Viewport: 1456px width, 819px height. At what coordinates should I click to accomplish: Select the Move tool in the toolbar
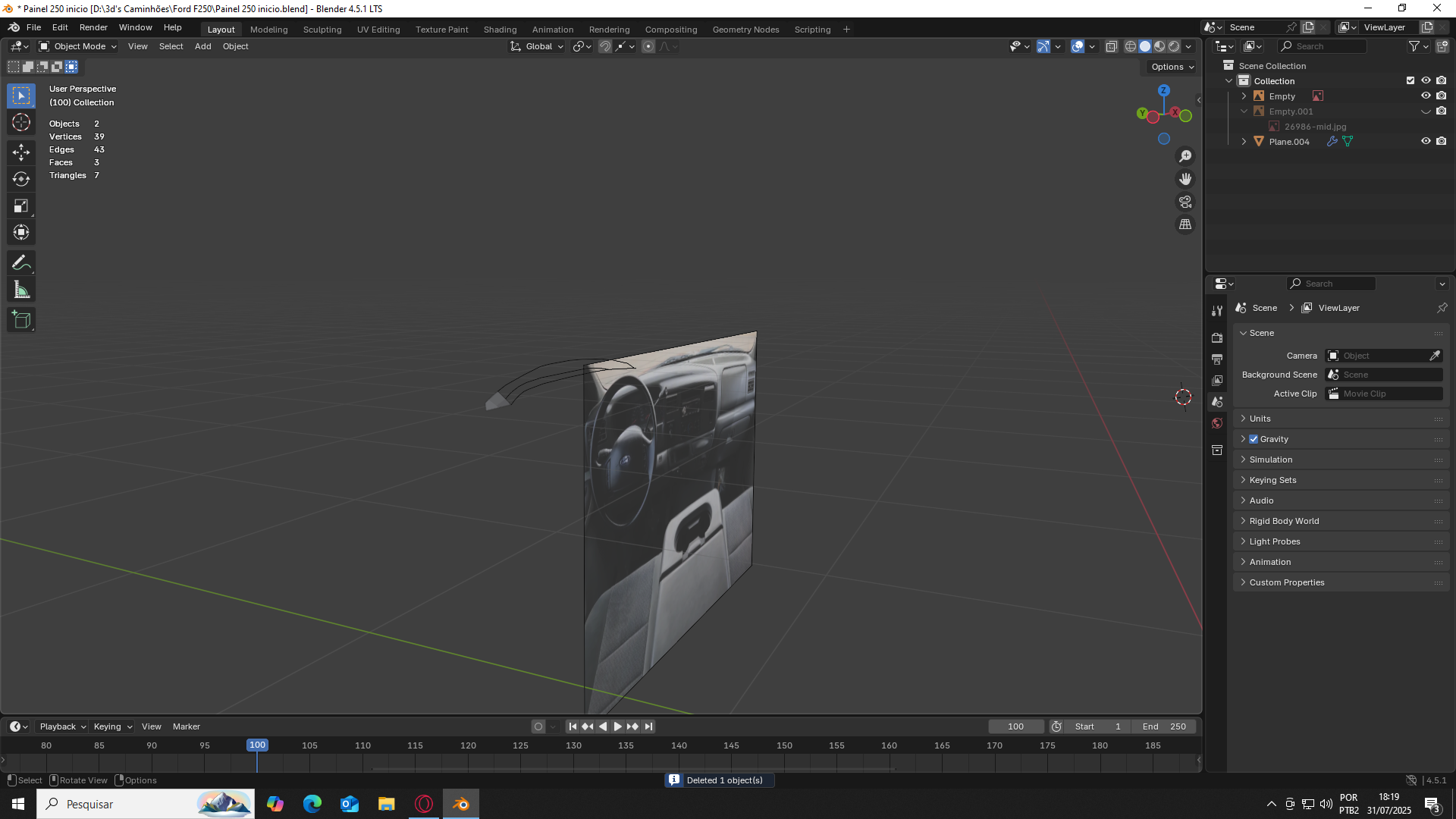(21, 152)
